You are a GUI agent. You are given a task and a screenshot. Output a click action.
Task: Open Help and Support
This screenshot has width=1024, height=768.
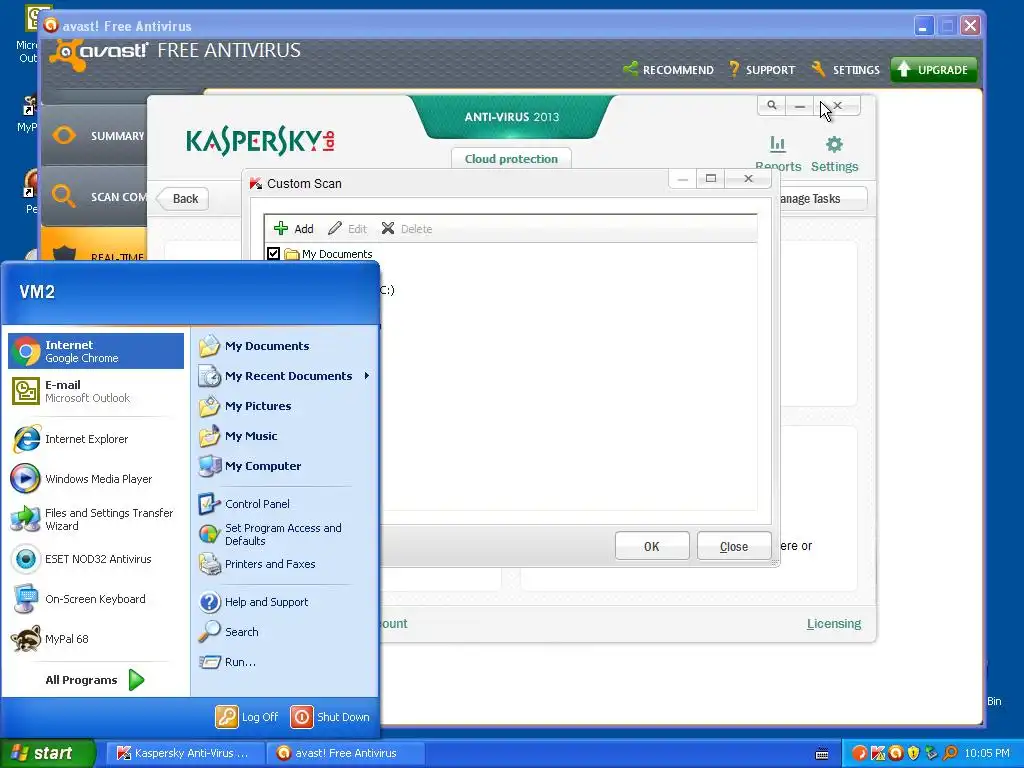(284, 602)
